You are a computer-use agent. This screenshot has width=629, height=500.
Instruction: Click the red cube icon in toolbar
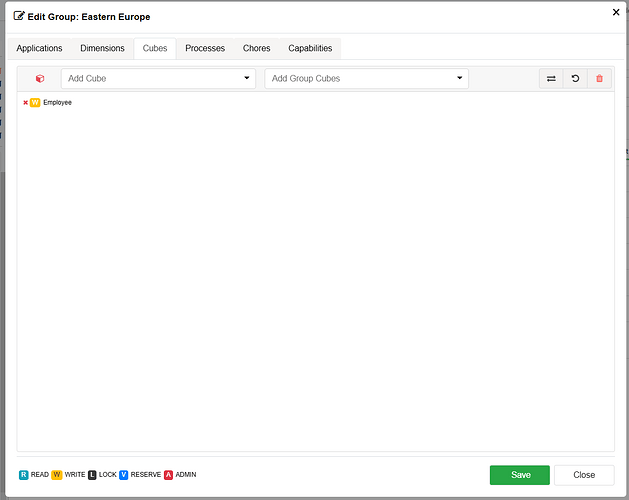click(40, 79)
